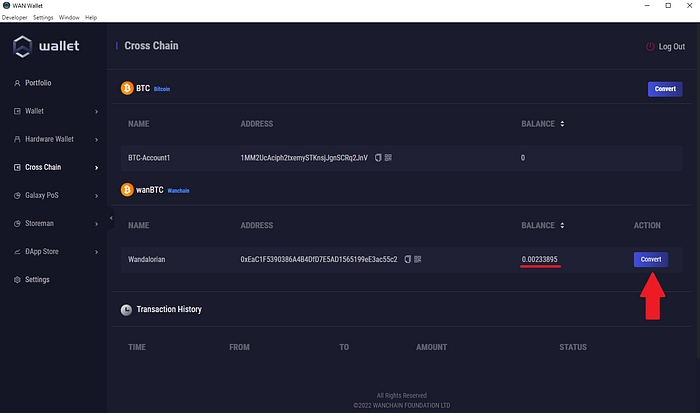Click the orange BTC Bitcoin coin icon
The width and height of the screenshot is (700, 413).
pyautogui.click(x=127, y=88)
